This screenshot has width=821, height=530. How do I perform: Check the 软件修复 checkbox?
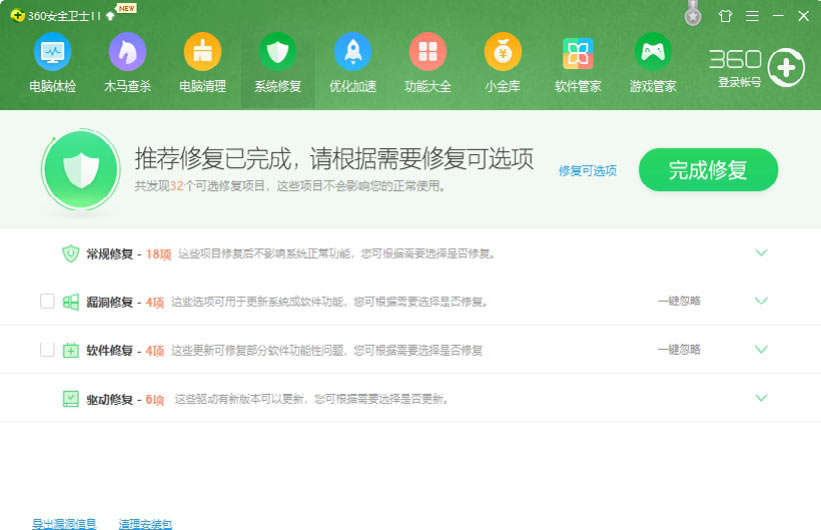[x=47, y=349]
